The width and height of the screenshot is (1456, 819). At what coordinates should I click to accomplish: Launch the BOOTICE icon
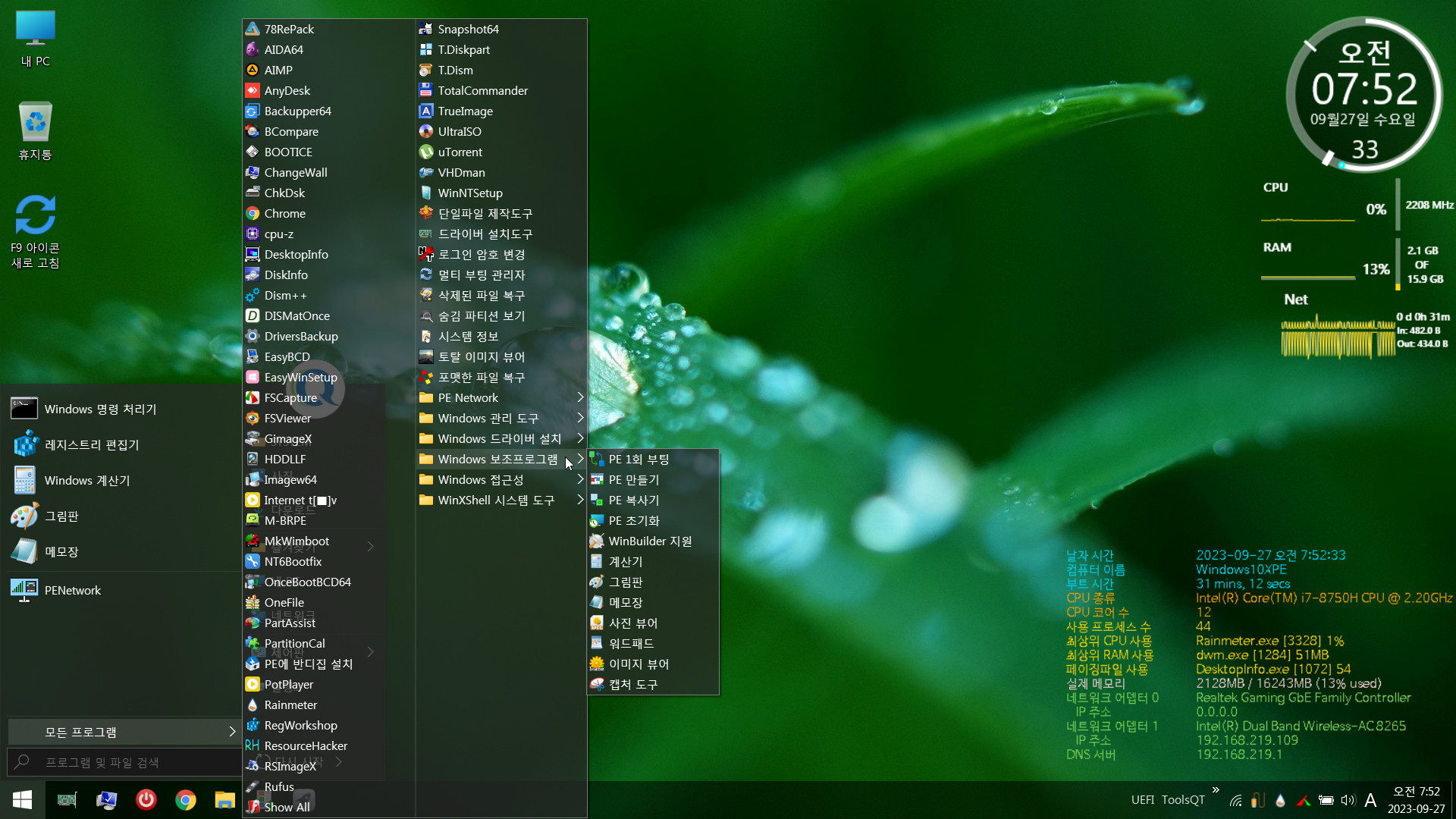[253, 152]
